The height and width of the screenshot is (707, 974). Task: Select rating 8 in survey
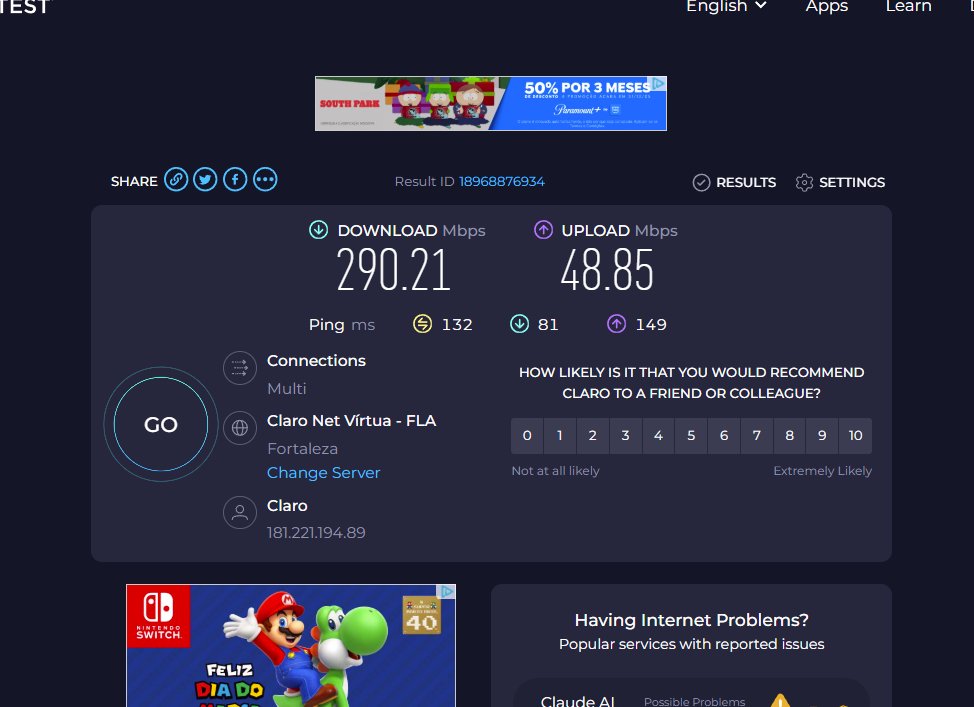click(x=789, y=436)
